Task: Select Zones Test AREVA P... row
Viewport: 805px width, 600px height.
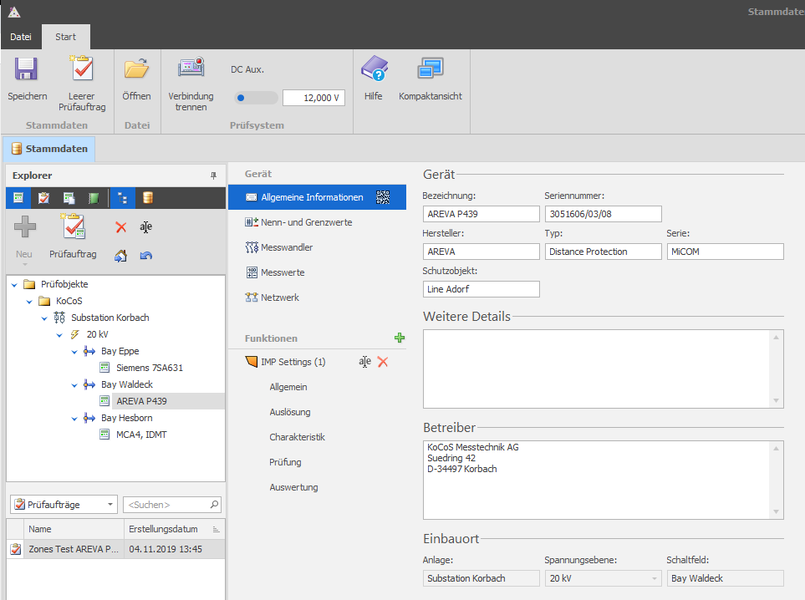Action: point(116,549)
